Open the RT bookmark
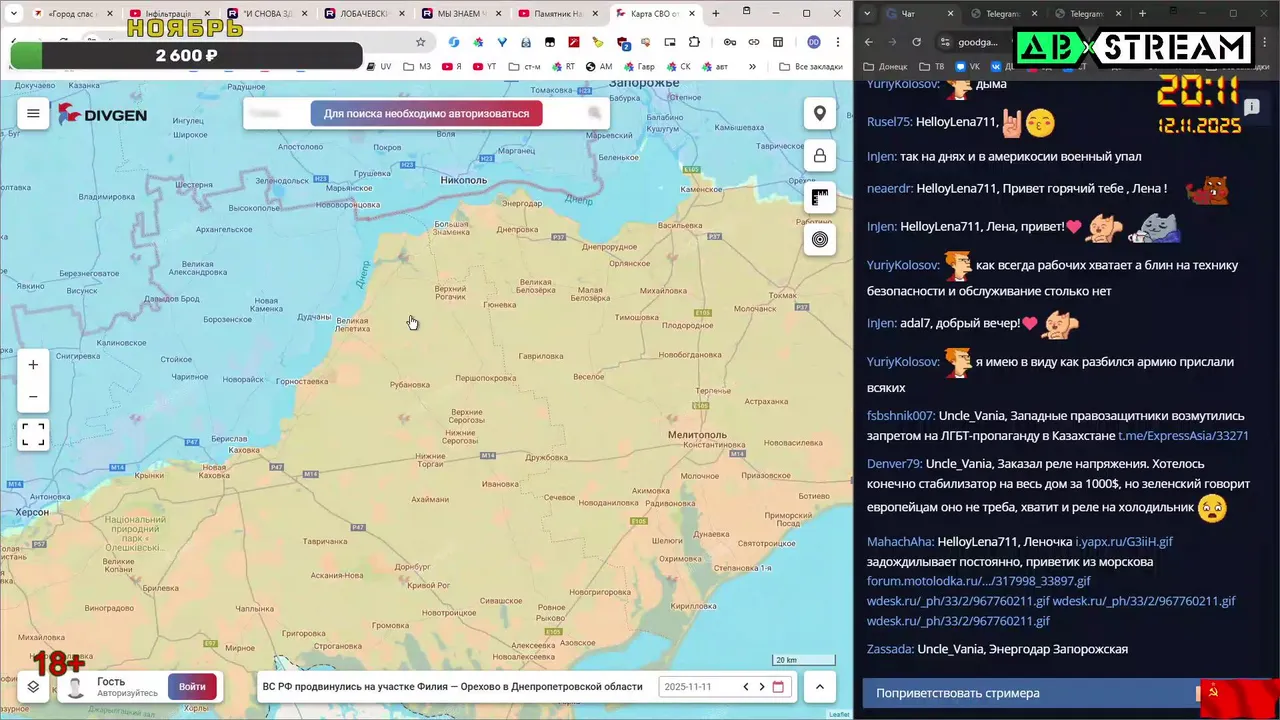 pyautogui.click(x=563, y=67)
